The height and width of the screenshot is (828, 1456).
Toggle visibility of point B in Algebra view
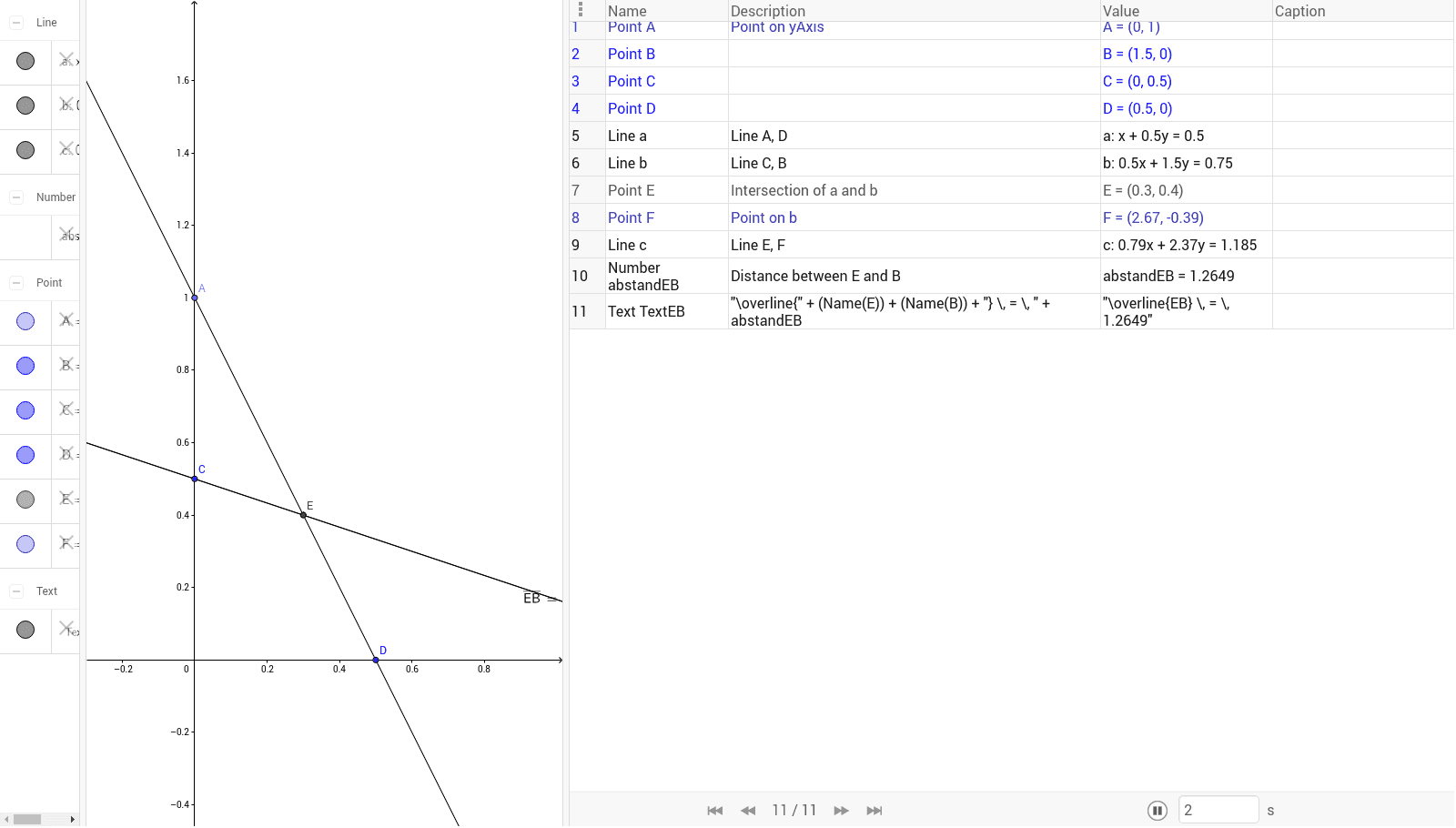click(x=25, y=366)
